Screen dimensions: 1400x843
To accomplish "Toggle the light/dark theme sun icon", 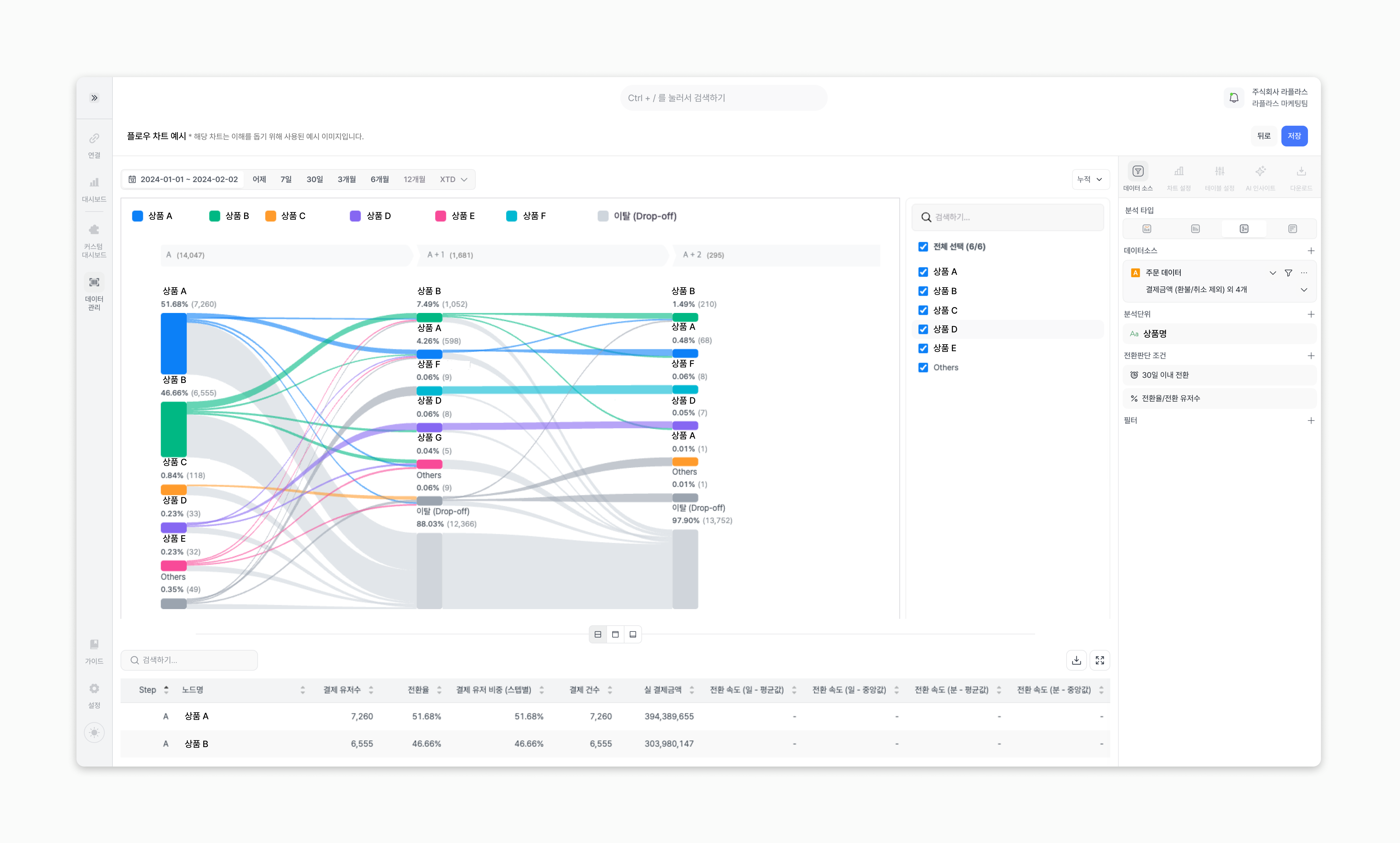I will point(94,732).
